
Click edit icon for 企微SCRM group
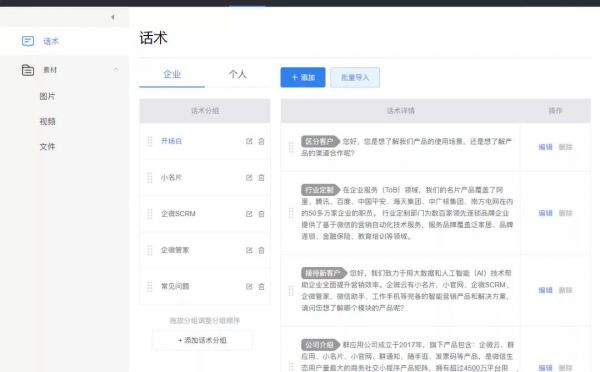[249, 214]
